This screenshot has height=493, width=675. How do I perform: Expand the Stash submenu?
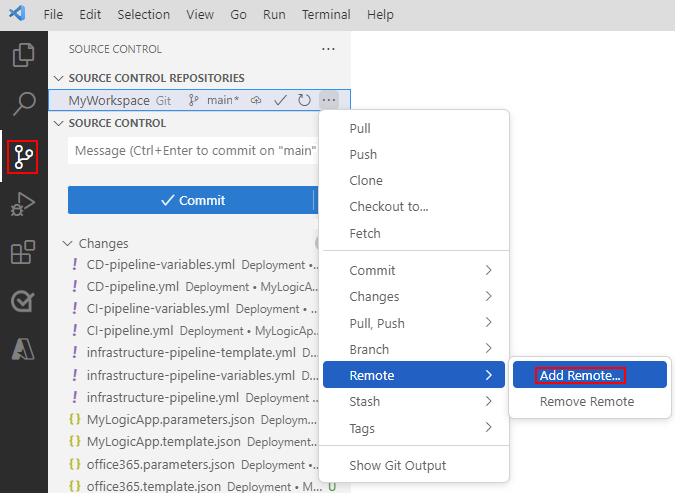414,401
